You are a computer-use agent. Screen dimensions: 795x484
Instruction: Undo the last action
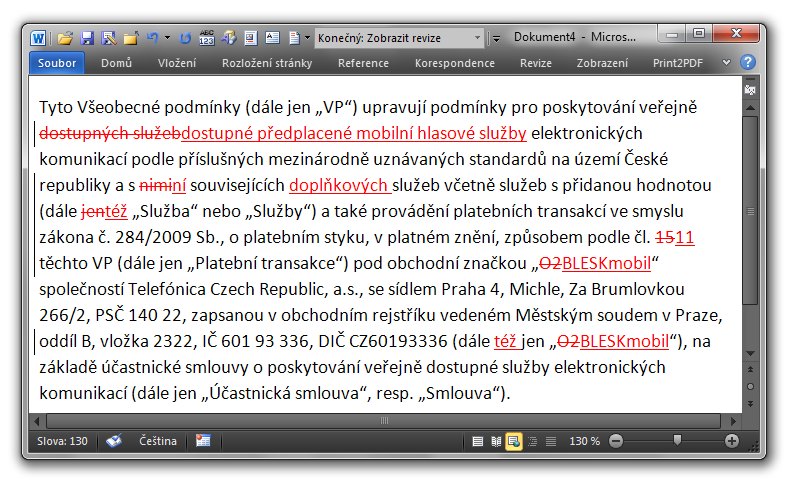pos(153,38)
